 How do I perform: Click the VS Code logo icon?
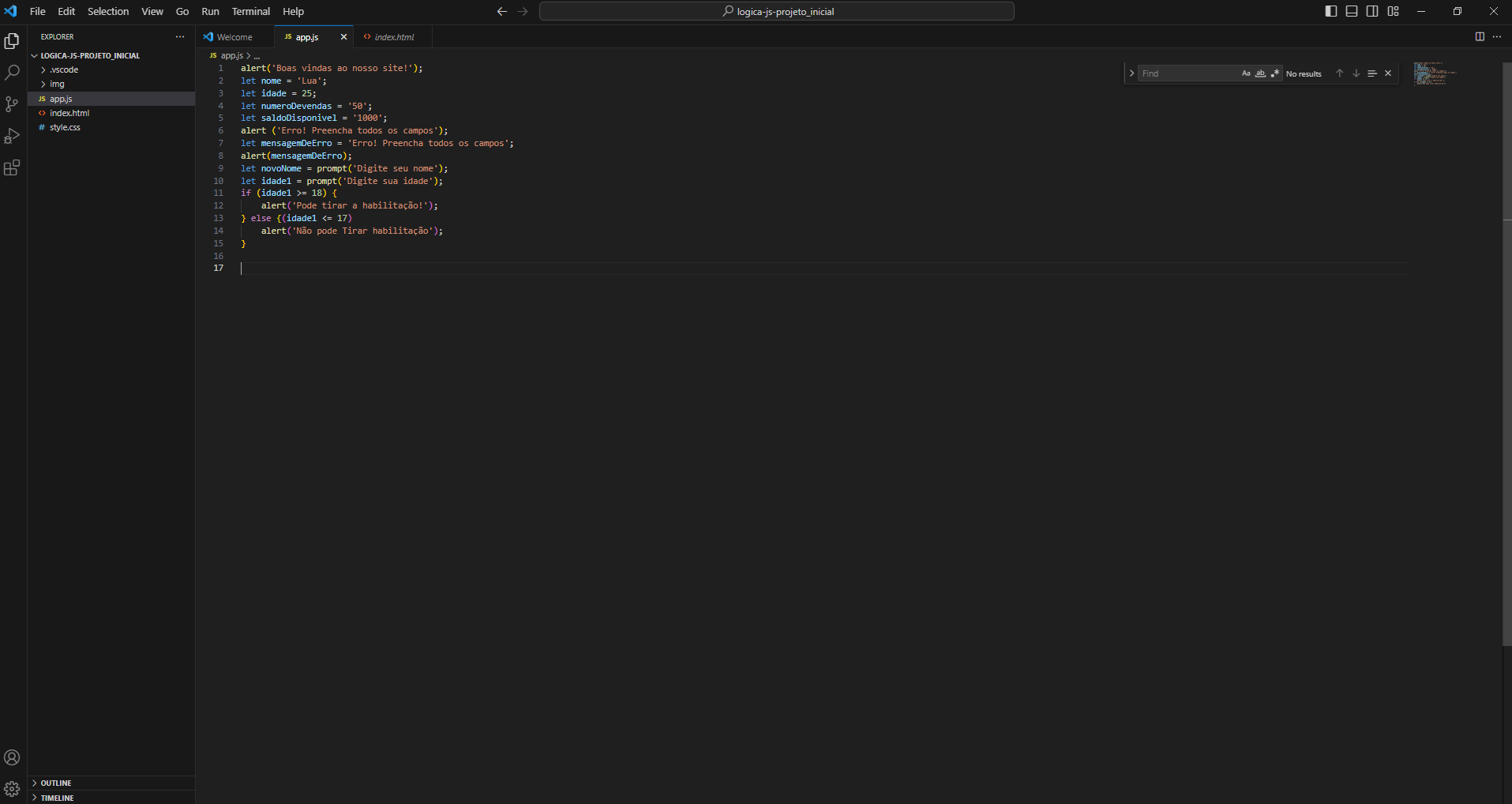click(10, 11)
